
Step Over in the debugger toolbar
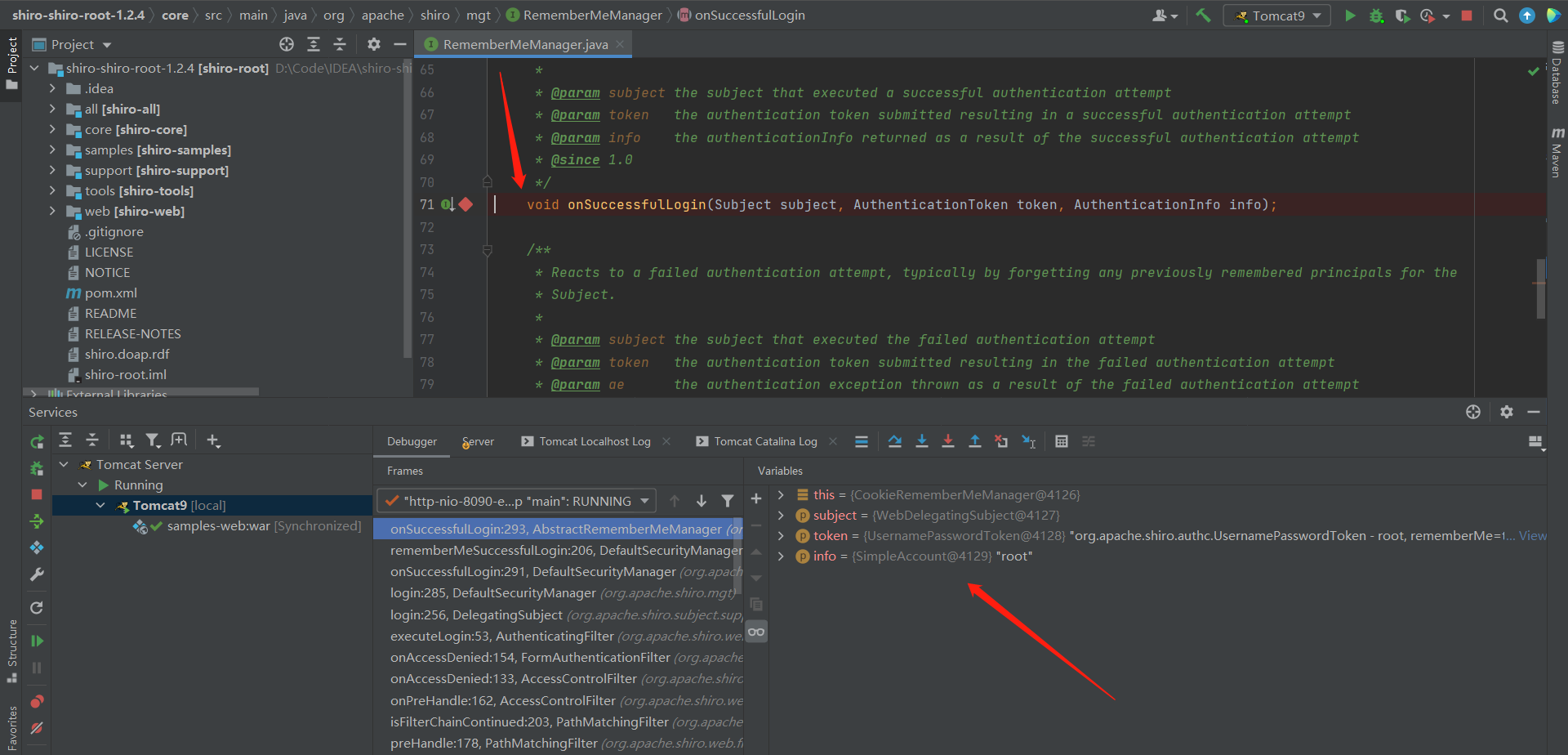pos(895,441)
